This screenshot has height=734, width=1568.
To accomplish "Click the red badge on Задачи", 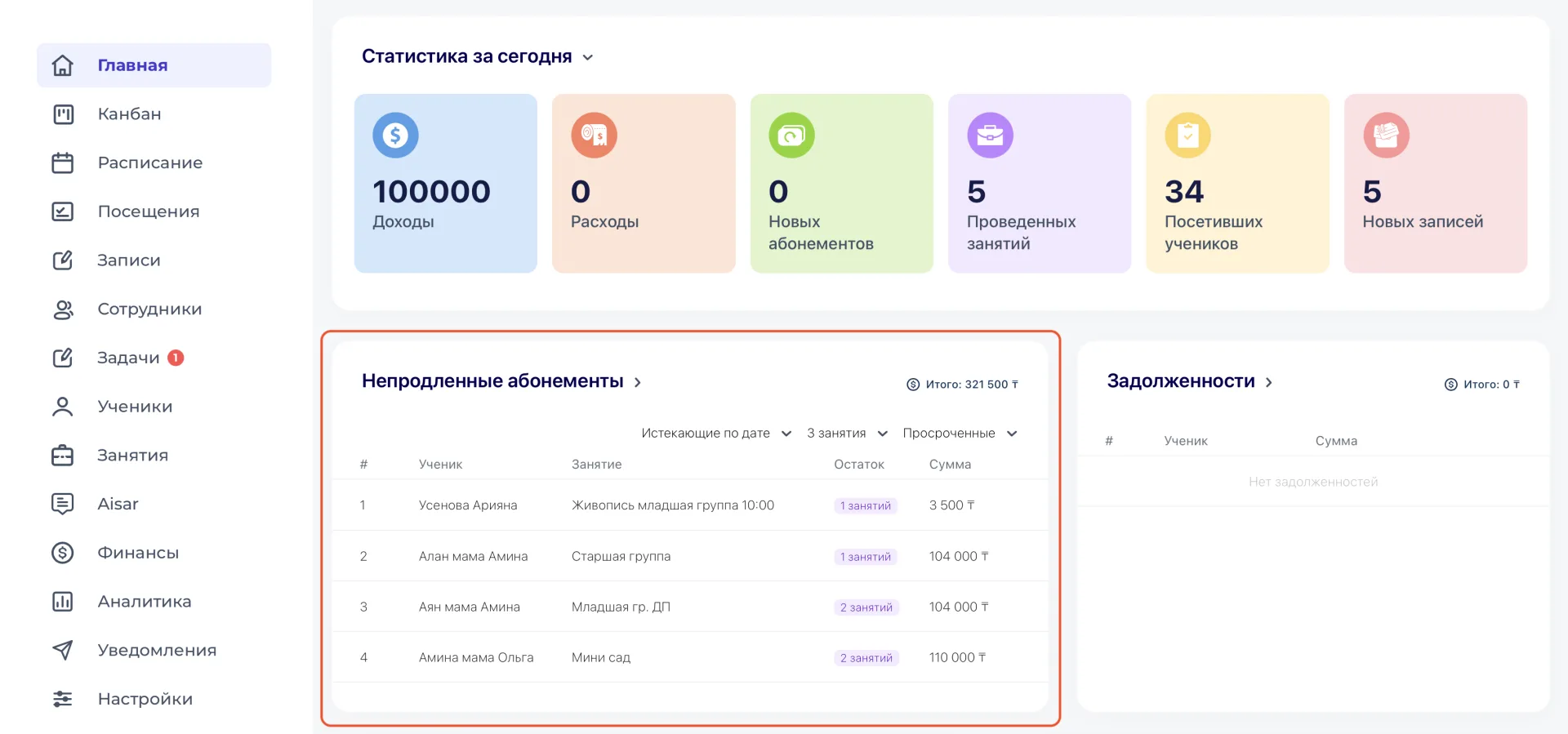I will click(x=176, y=358).
